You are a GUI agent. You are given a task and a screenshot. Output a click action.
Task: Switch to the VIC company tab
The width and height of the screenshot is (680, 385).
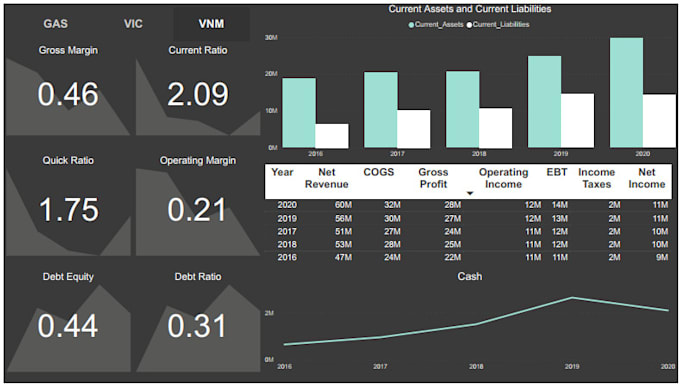point(133,23)
